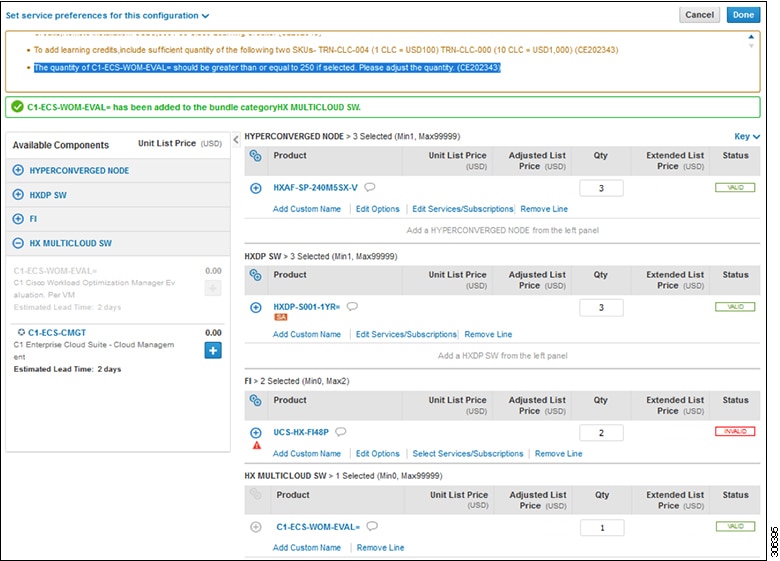Click the comment icon next to UCS-HX-FI48P
The image size is (780, 561).
(341, 432)
